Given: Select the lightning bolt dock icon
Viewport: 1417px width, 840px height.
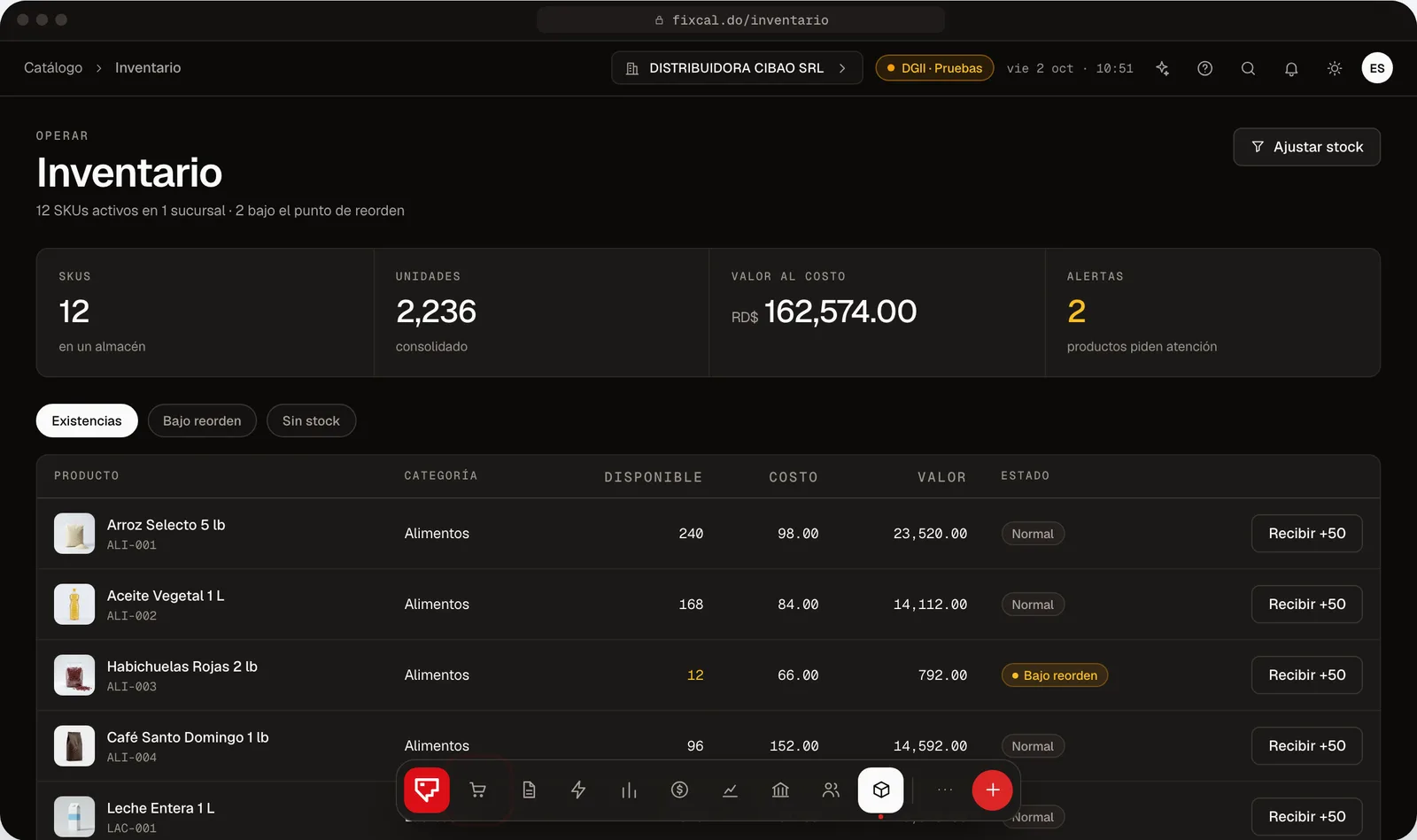Looking at the screenshot, I should click(x=578, y=790).
